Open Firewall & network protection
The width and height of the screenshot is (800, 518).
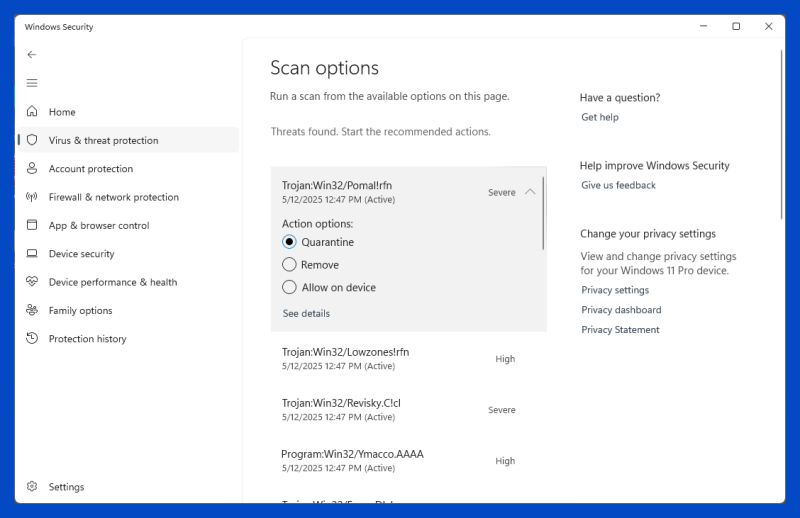128,197
